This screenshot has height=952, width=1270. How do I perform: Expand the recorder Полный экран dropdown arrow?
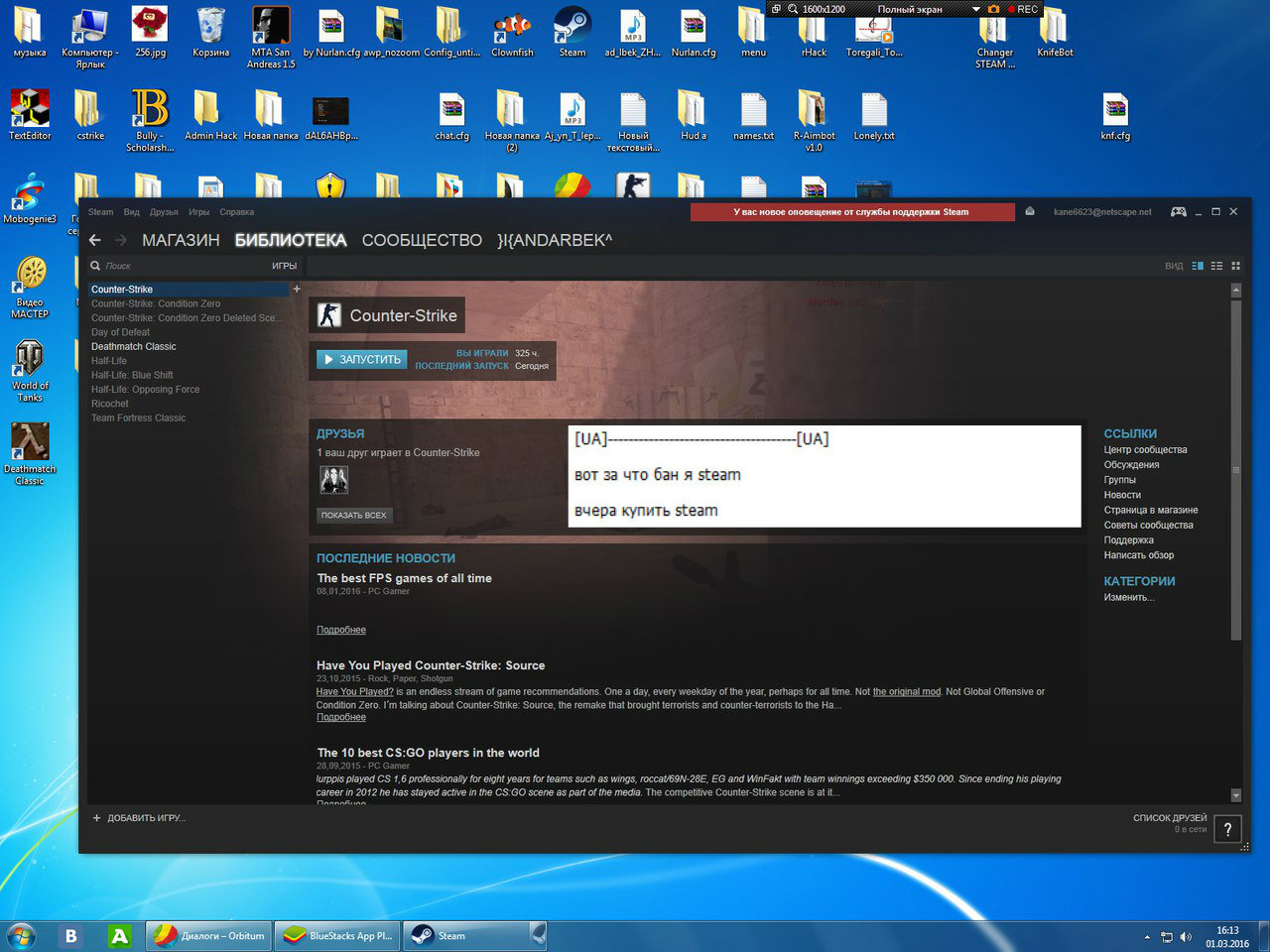975,9
